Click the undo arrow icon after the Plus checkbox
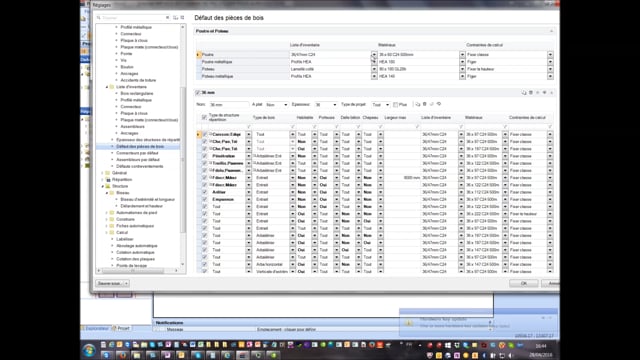 pos(439,104)
